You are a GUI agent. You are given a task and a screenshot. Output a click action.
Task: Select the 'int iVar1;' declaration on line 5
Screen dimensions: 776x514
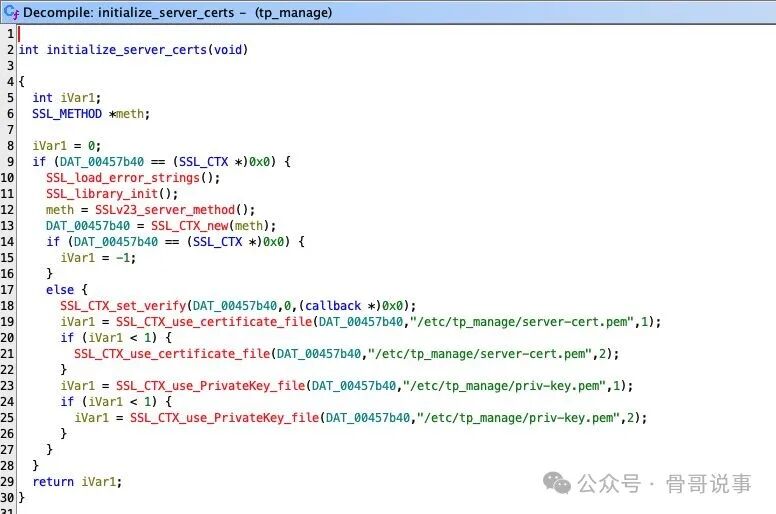[x=67, y=98]
